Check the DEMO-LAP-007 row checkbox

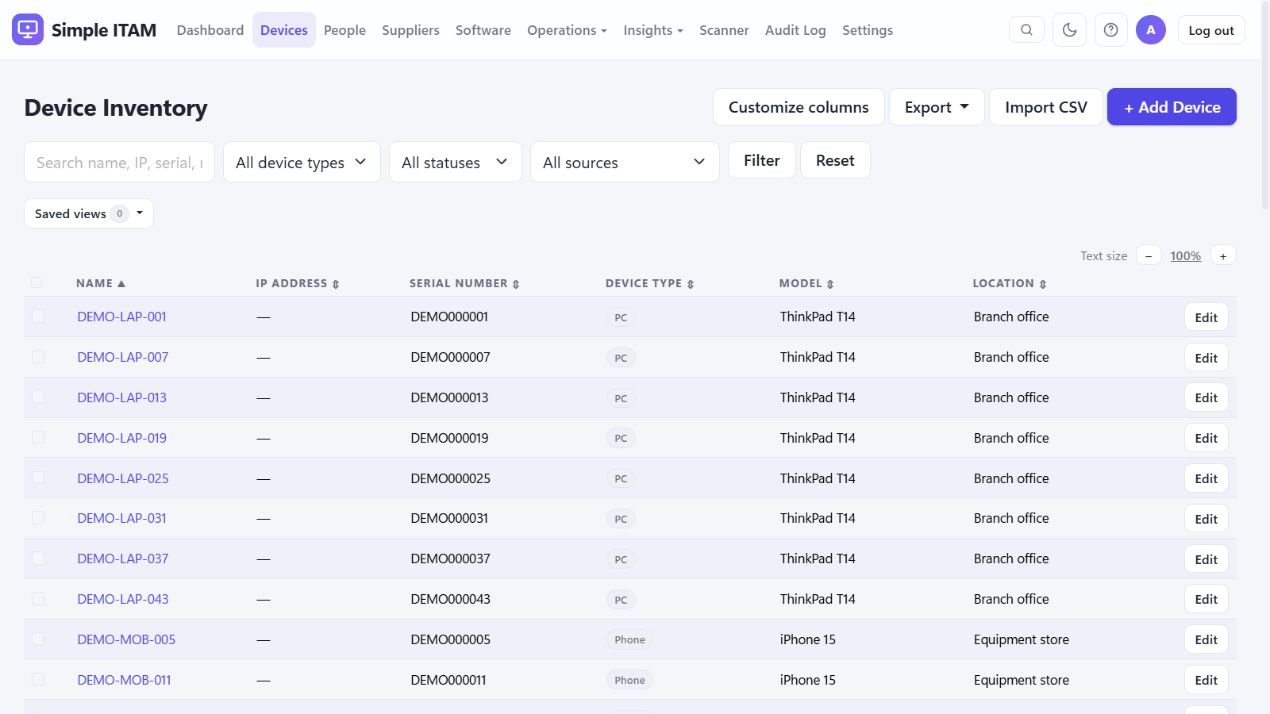(38, 356)
